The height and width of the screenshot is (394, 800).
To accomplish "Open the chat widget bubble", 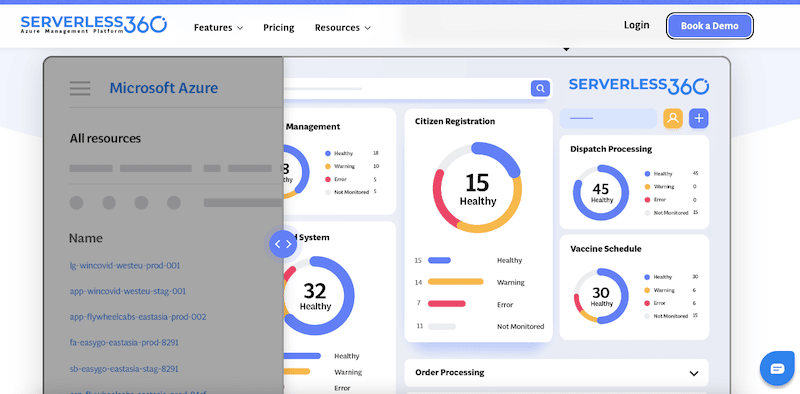I will [777, 368].
